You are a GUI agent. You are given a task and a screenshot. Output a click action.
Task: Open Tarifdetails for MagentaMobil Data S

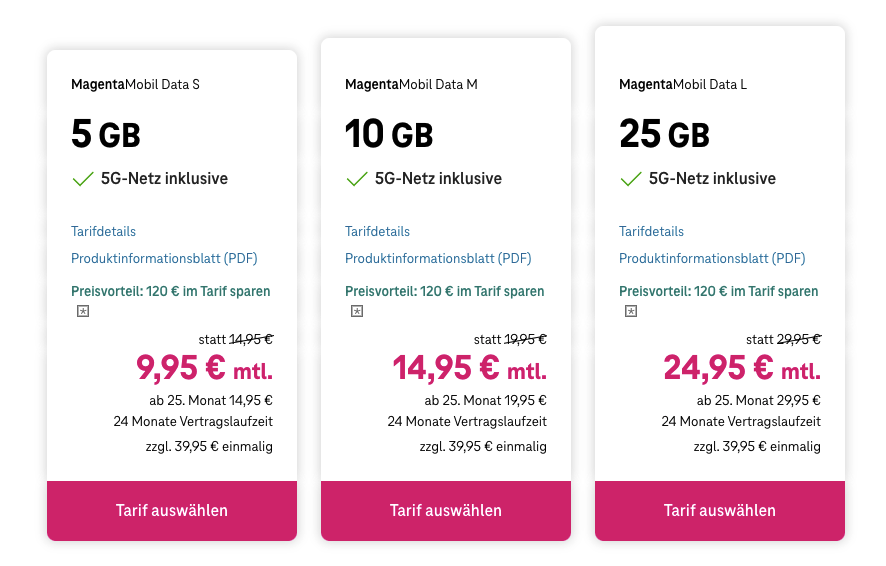click(x=104, y=231)
